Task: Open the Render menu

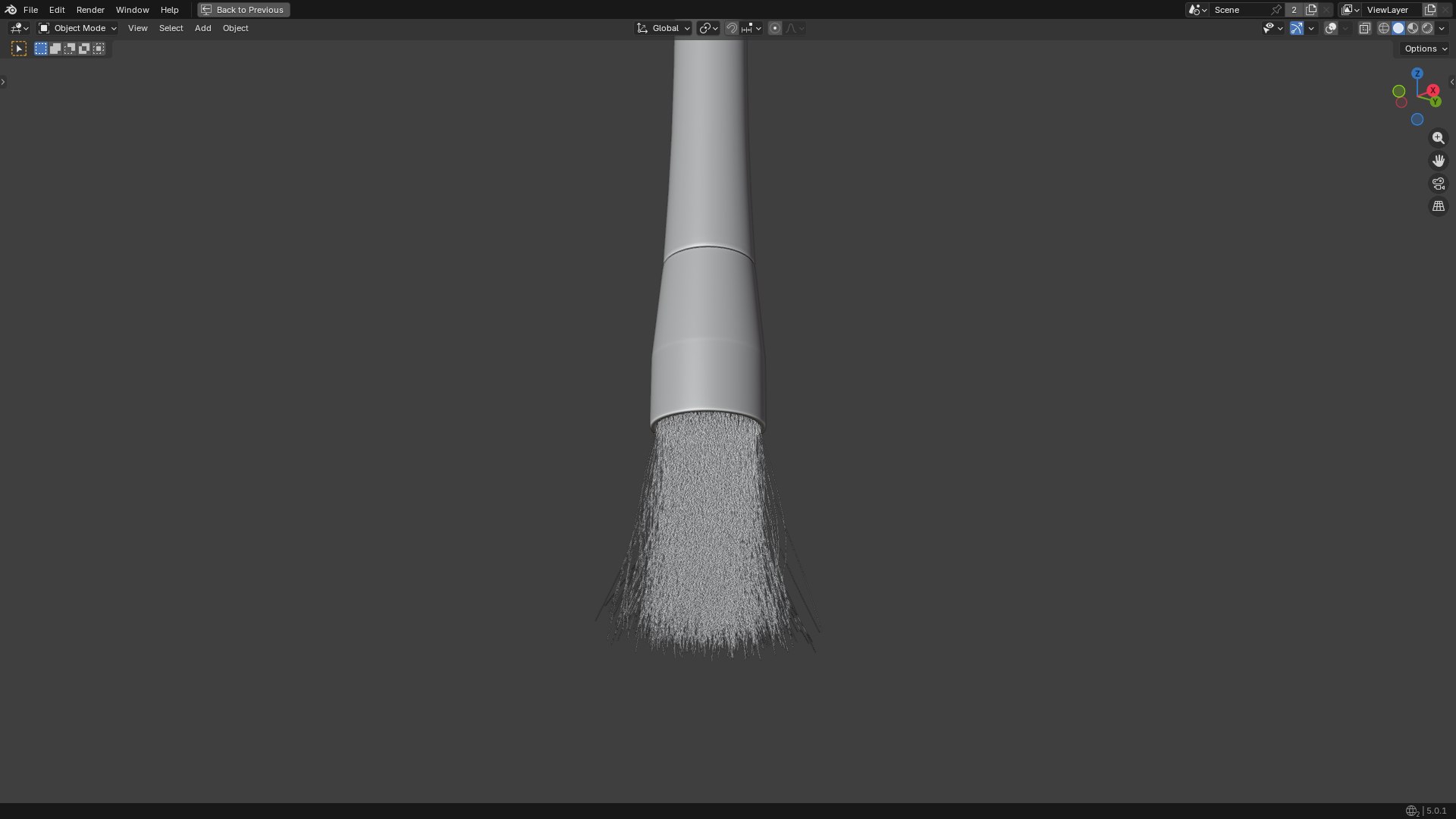Action: tap(90, 10)
